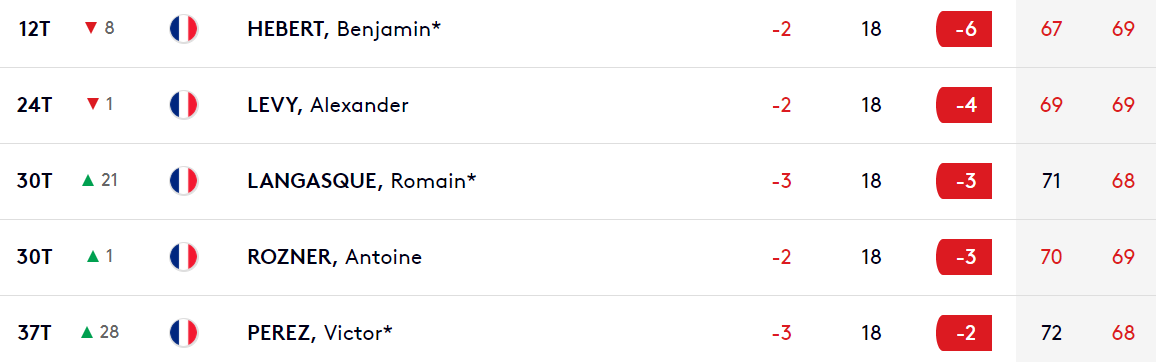Image resolution: width=1156 pixels, height=362 pixels.
Task: Open HEBERT, Benjamin player profile
Action: (x=344, y=29)
